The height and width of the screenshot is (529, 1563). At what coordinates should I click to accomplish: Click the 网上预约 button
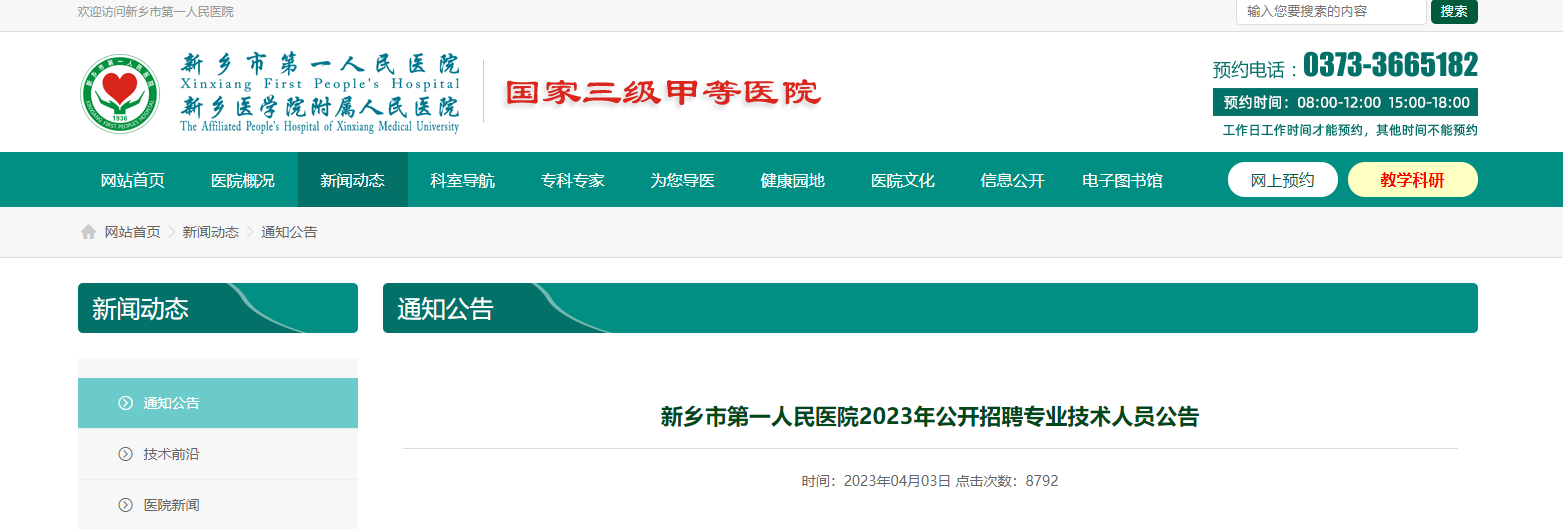[x=1283, y=180]
